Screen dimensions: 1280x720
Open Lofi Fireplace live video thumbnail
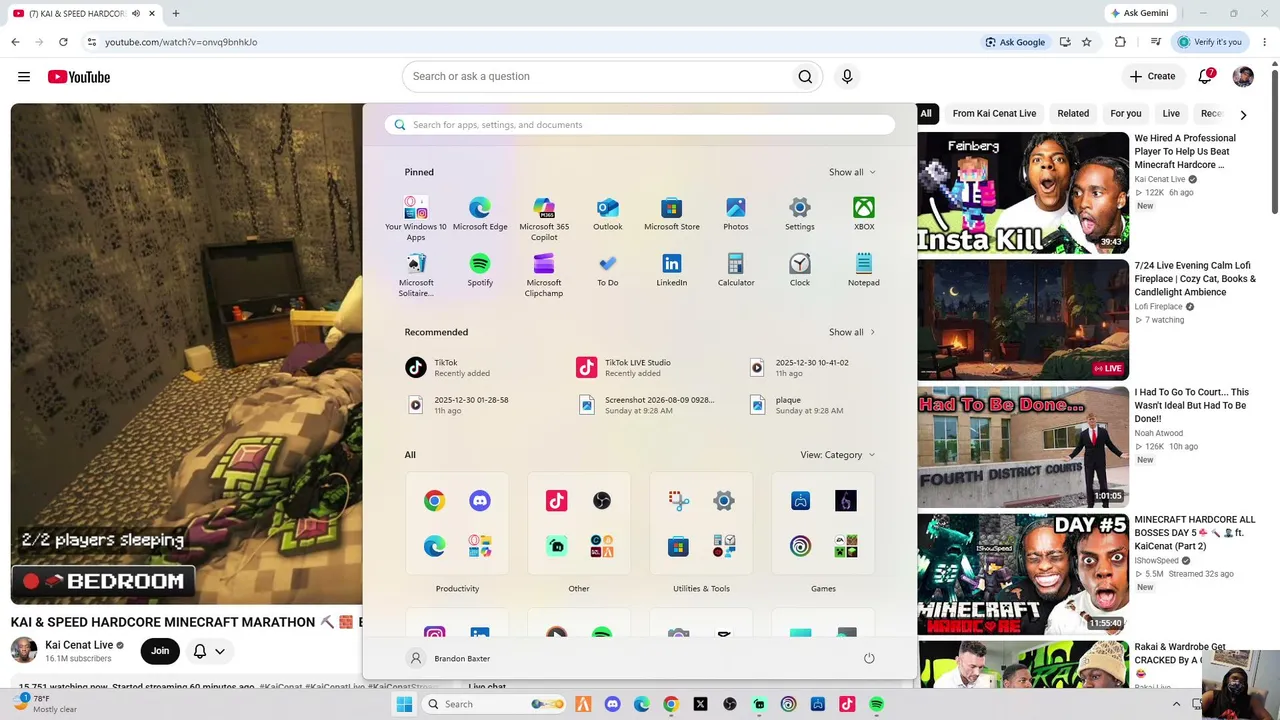1023,320
